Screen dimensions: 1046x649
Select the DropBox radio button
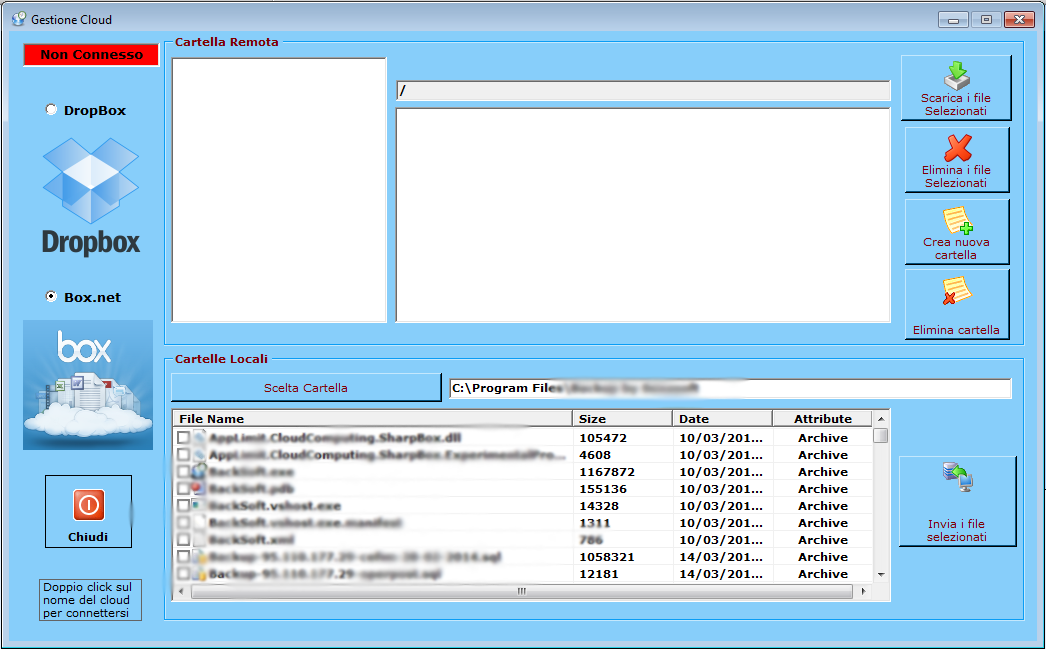pyautogui.click(x=51, y=109)
